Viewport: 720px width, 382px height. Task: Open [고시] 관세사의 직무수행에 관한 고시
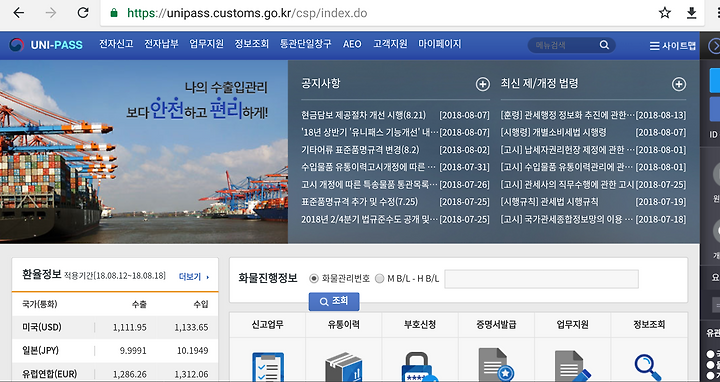568,185
